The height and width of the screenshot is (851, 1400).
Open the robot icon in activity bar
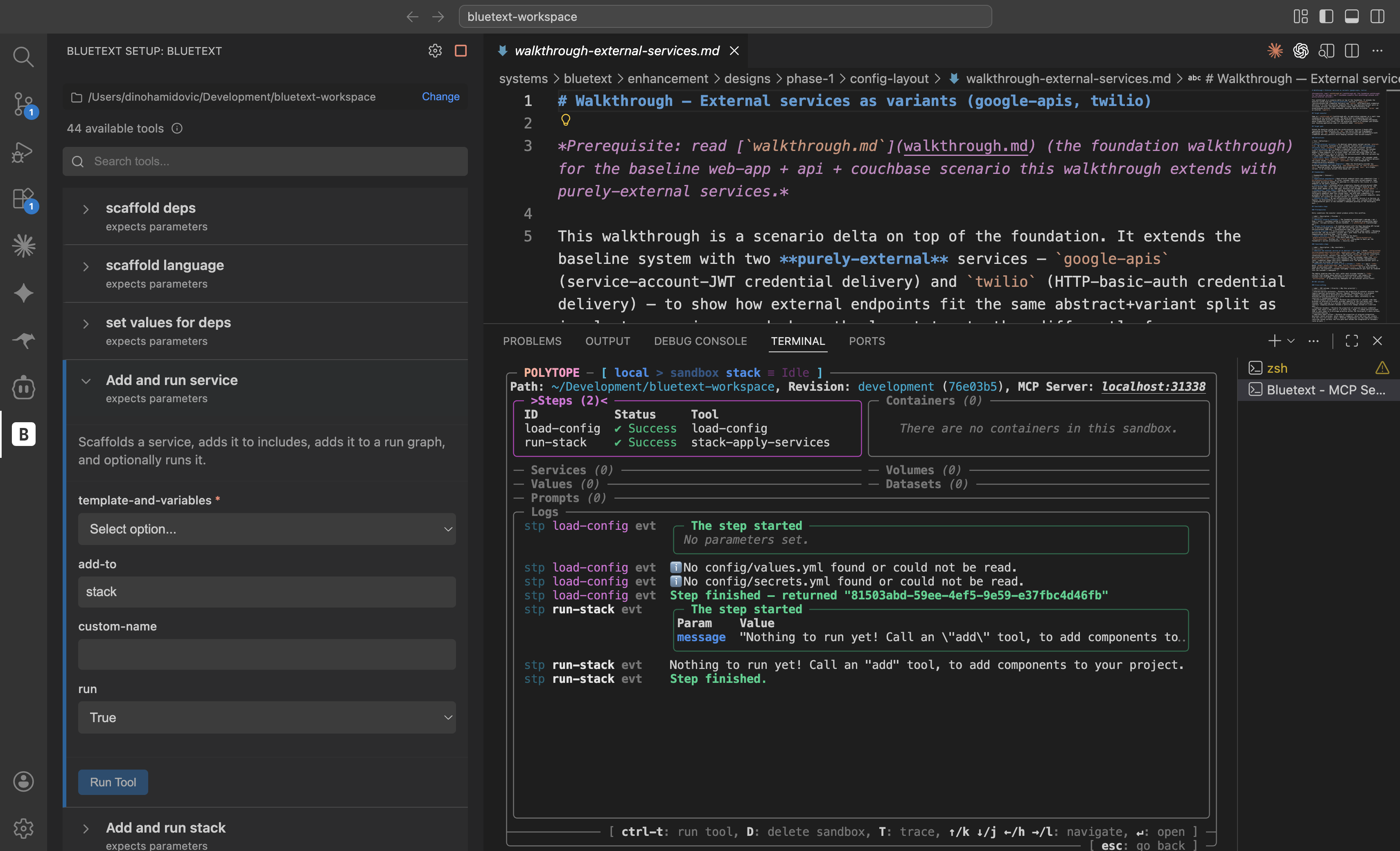point(23,388)
